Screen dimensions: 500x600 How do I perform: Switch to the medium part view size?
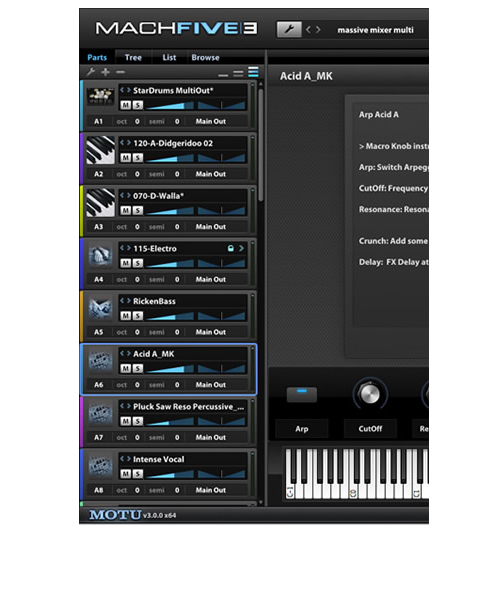coord(238,73)
